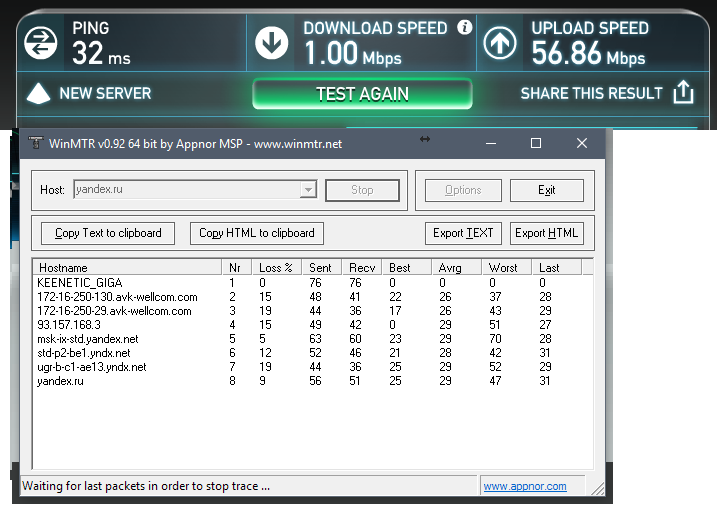The width and height of the screenshot is (717, 520).
Task: Click the Stop button in WinMTR
Action: 362,190
